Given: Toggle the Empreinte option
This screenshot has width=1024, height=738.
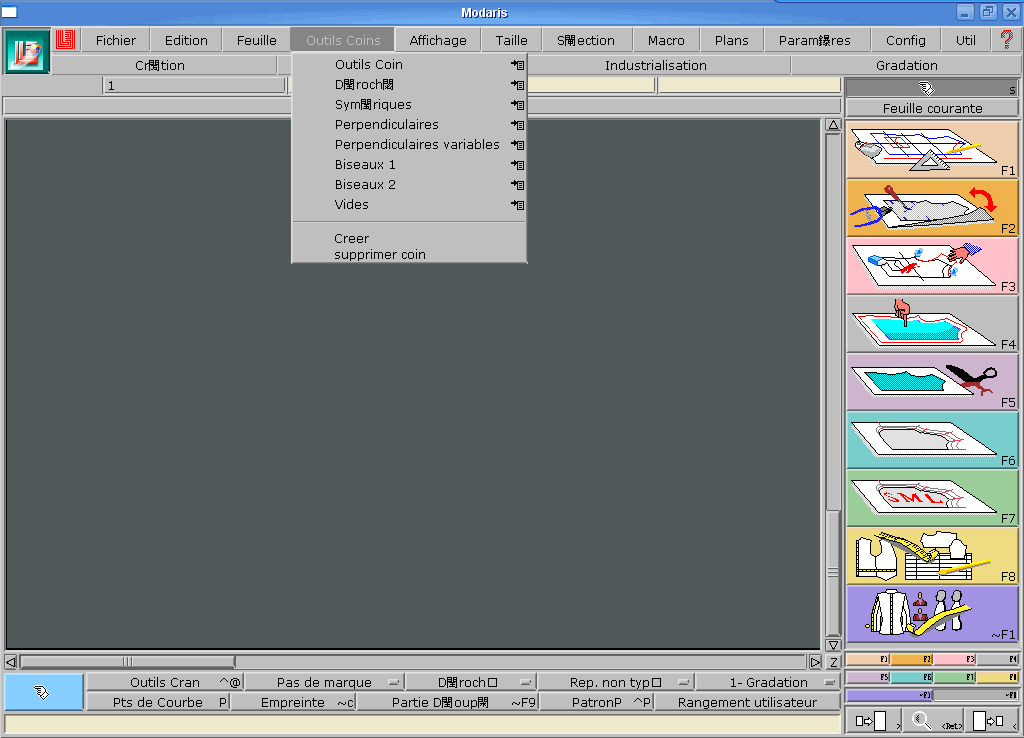Looking at the screenshot, I should click(x=293, y=703).
